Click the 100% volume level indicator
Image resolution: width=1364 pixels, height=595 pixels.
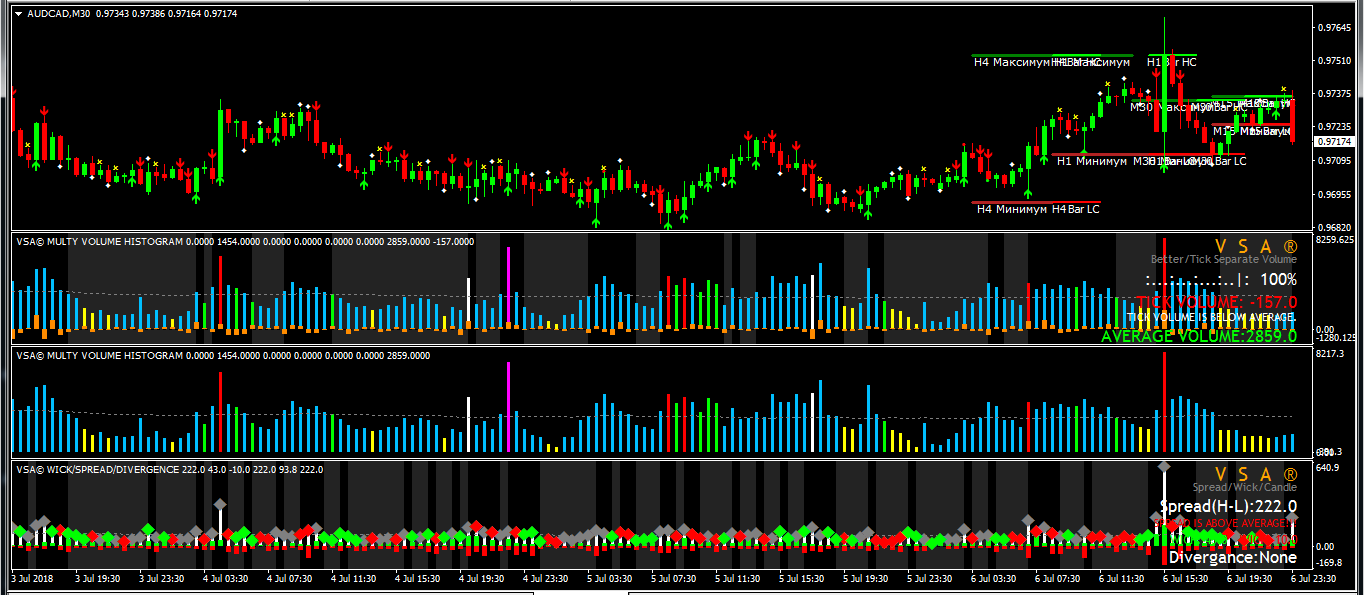pos(1278,280)
